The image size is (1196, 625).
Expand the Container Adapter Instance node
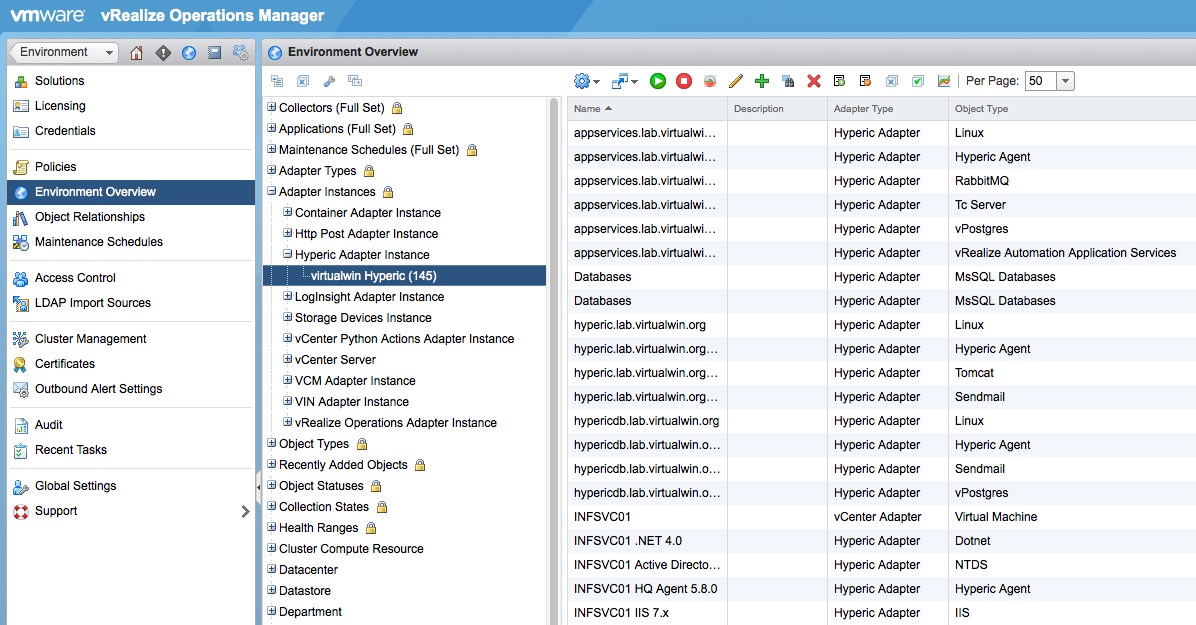(288, 212)
